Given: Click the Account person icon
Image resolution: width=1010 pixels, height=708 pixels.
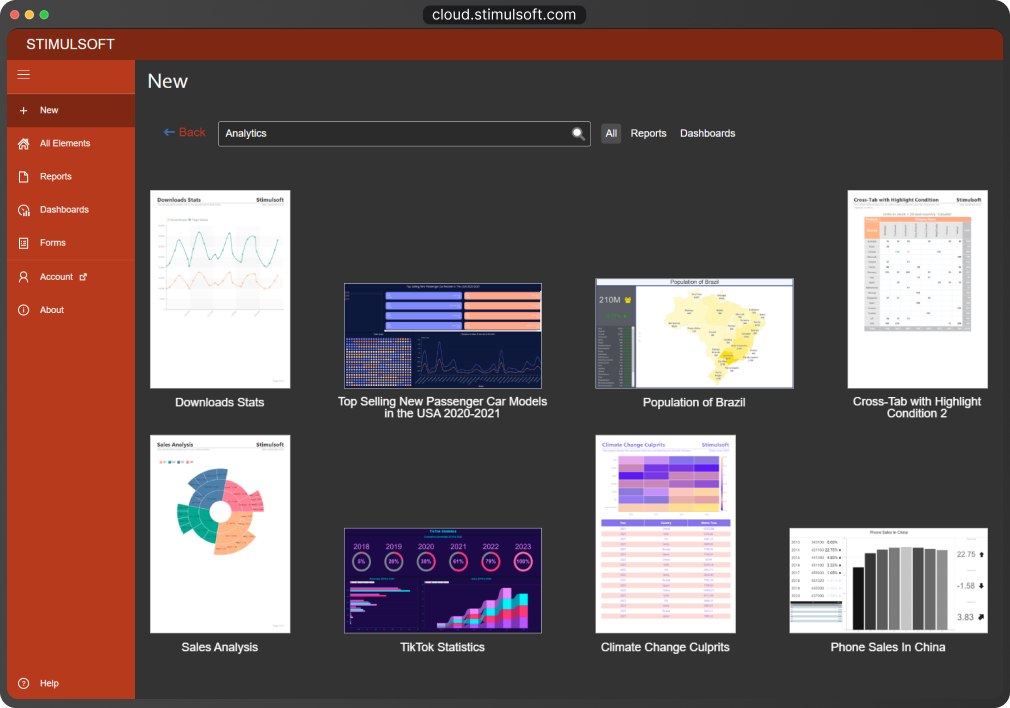Looking at the screenshot, I should tap(24, 277).
